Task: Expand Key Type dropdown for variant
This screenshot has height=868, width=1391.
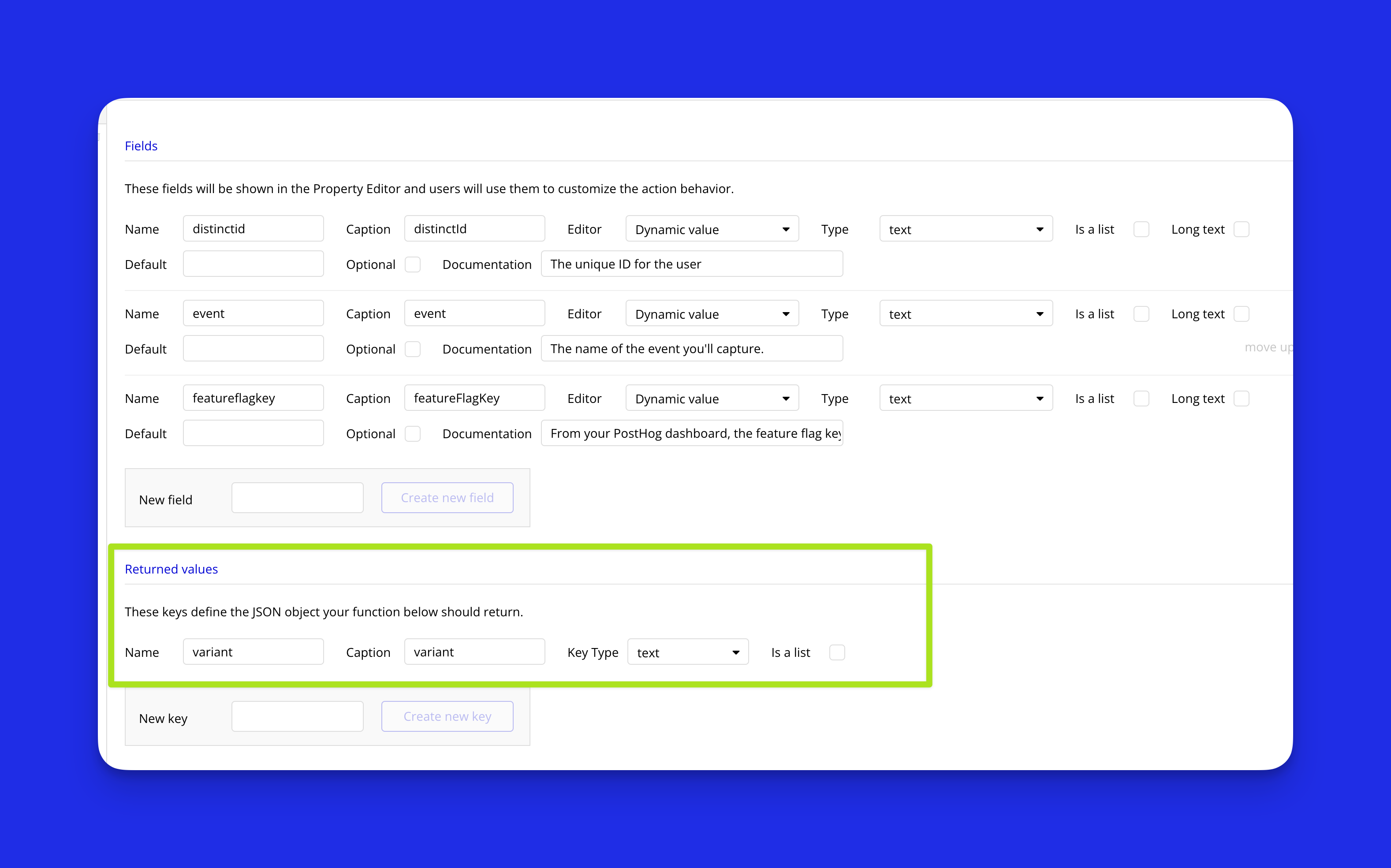Action: [688, 652]
